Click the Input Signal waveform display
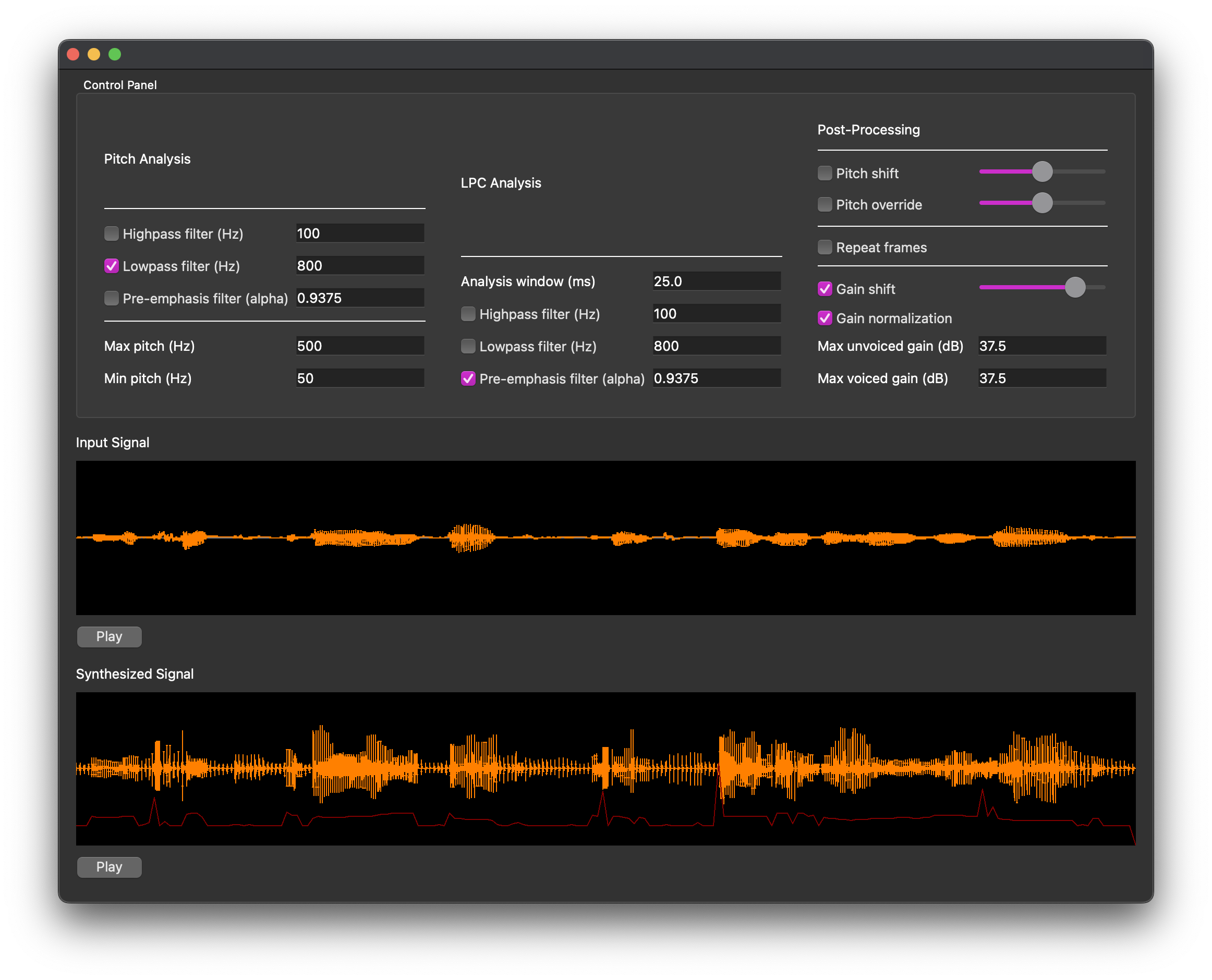This screenshot has width=1212, height=980. (x=606, y=538)
